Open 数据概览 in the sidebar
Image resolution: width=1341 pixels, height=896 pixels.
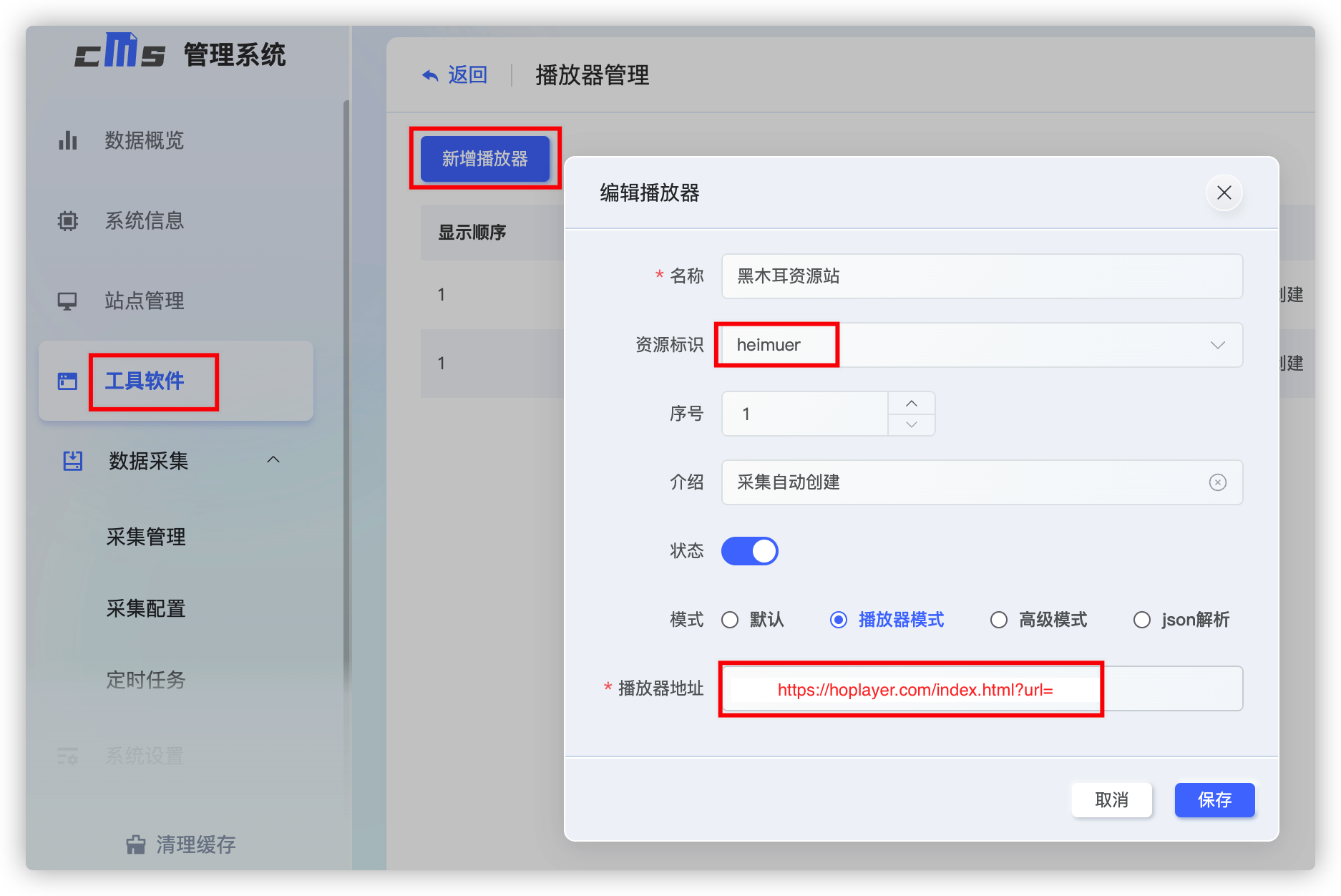coord(145,140)
